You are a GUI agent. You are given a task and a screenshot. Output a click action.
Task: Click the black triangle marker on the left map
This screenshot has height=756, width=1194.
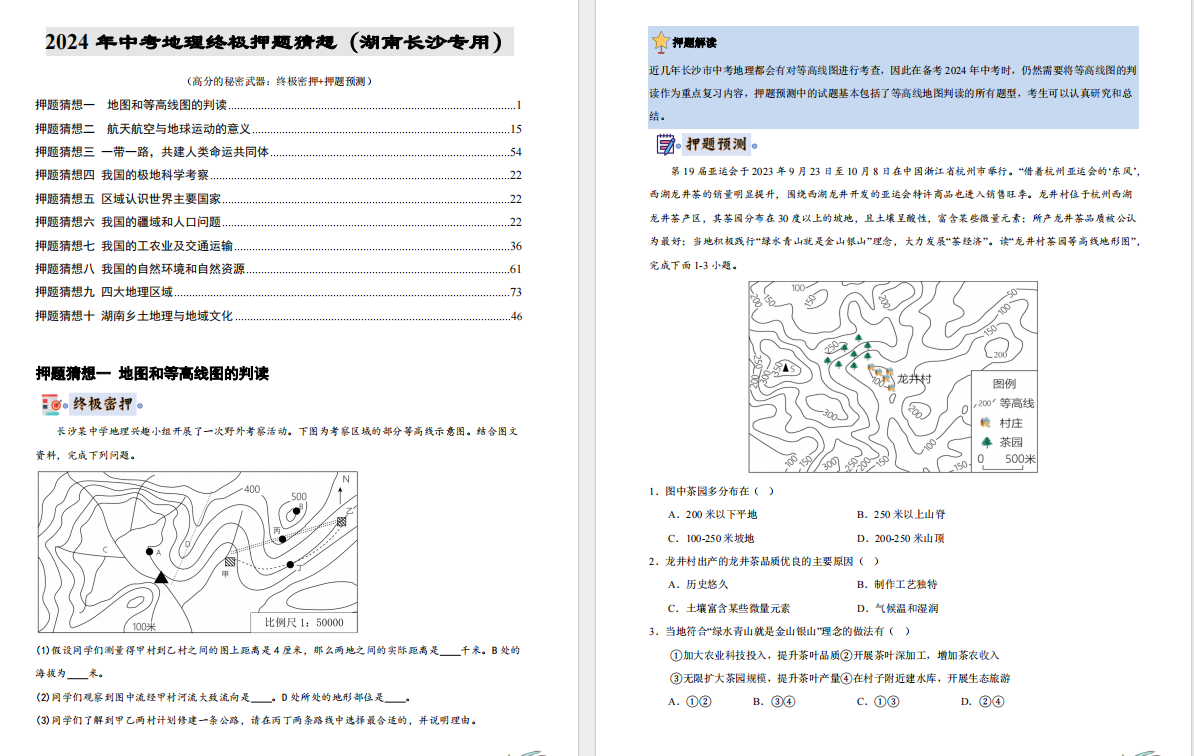[x=161, y=578]
